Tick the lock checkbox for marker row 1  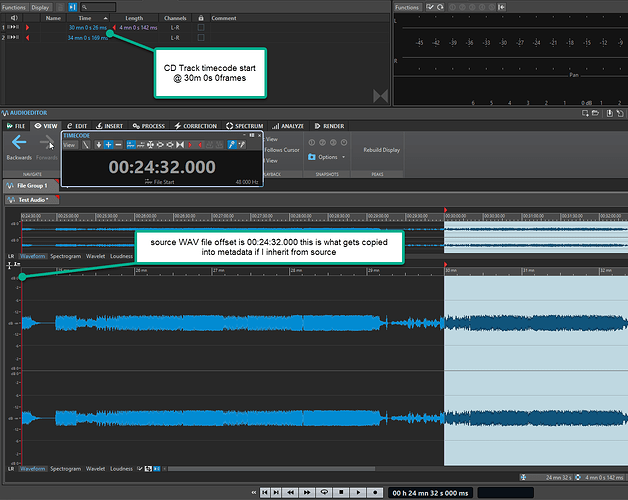pos(201,27)
